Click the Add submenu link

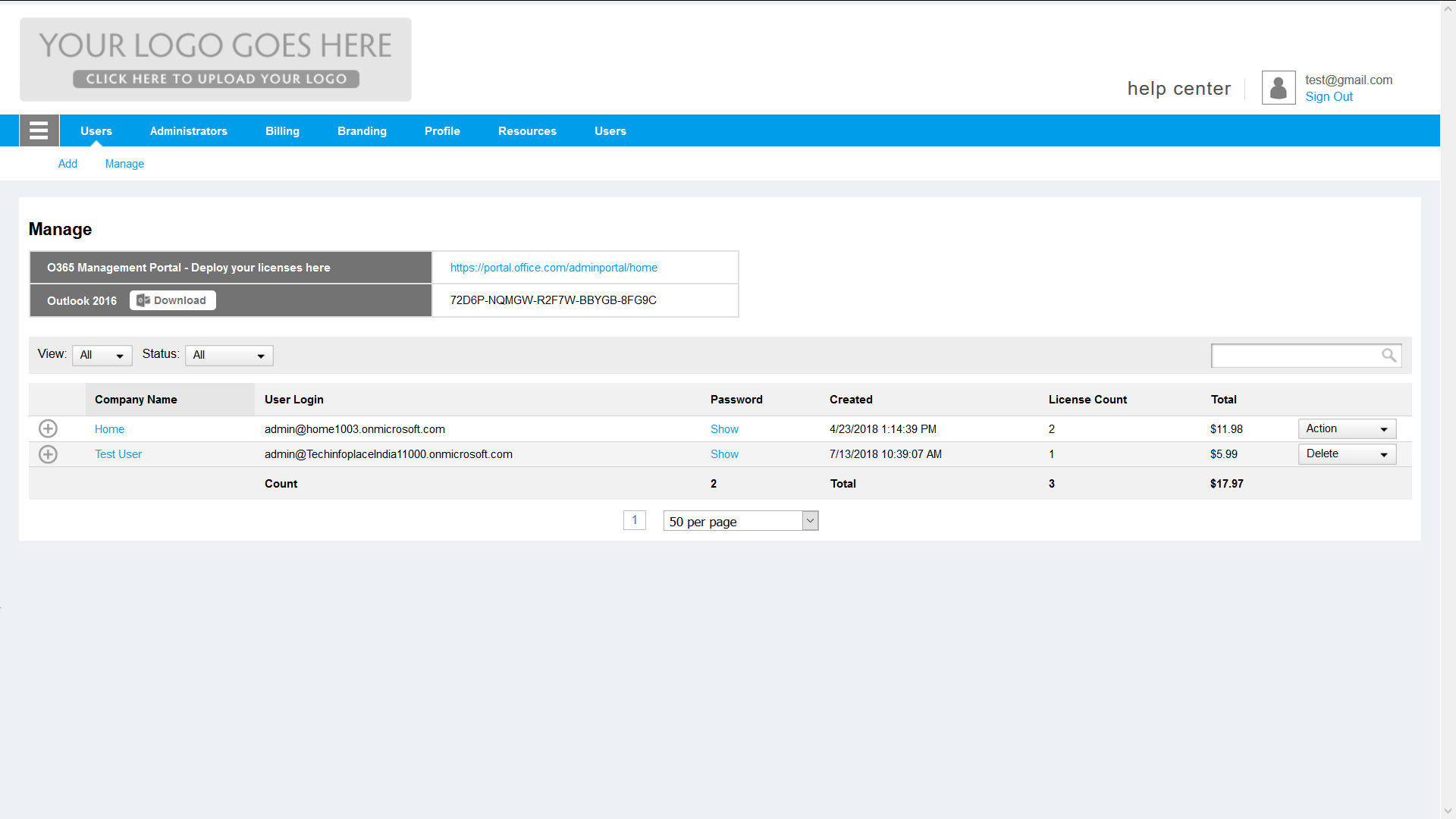click(x=67, y=164)
